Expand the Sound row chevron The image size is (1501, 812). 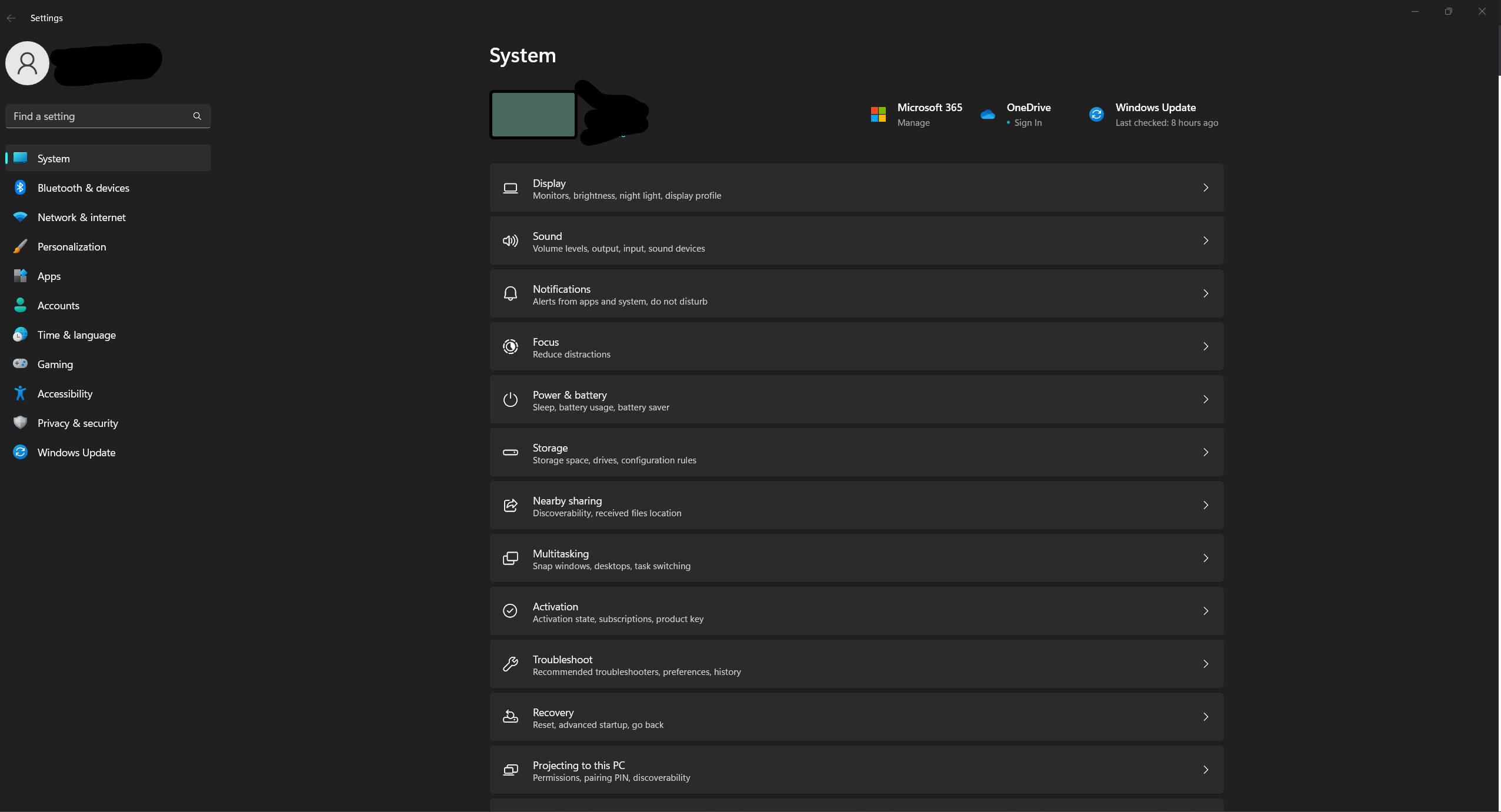pyautogui.click(x=1205, y=240)
